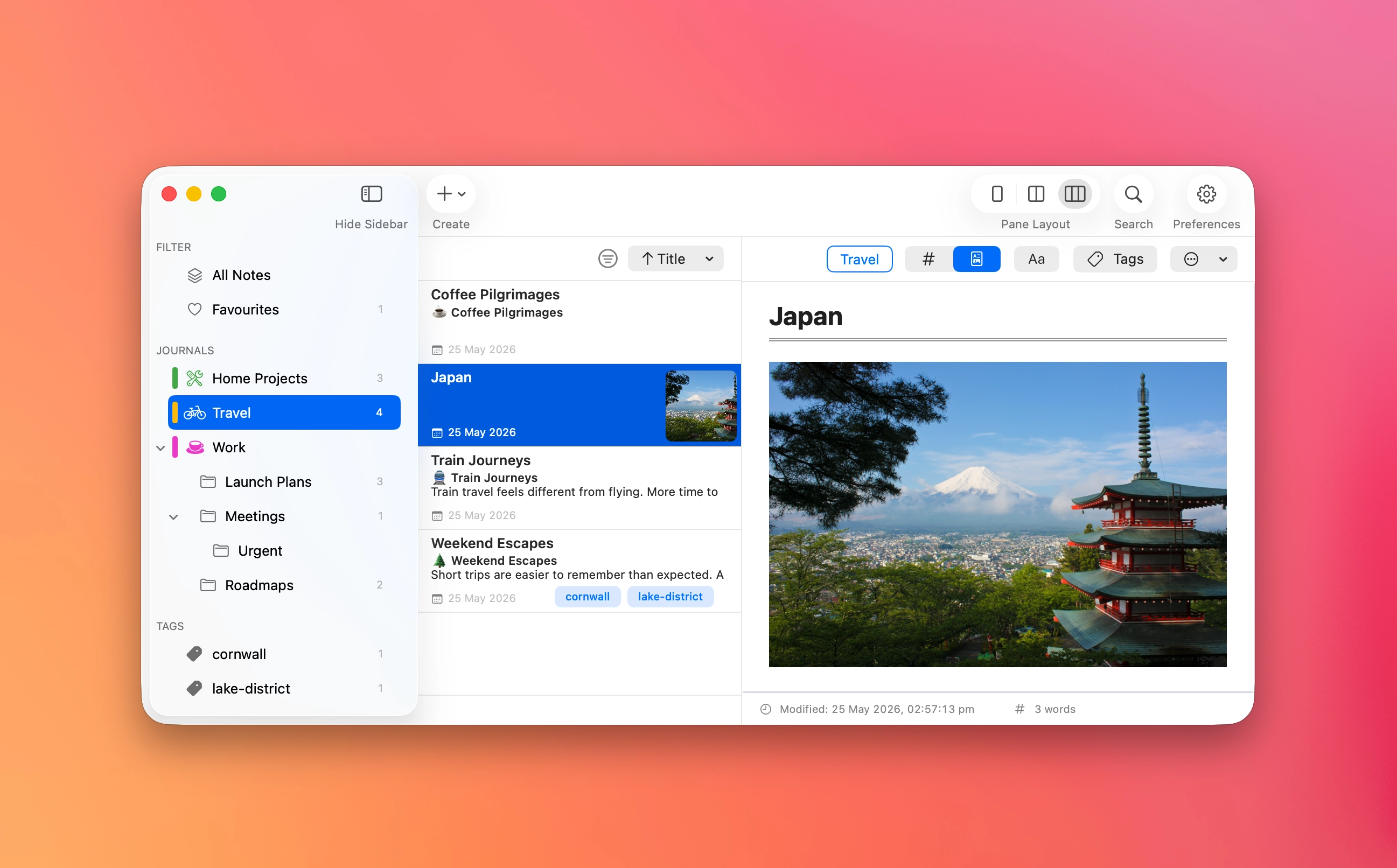Click the modified clock icon in status bar

click(x=765, y=710)
